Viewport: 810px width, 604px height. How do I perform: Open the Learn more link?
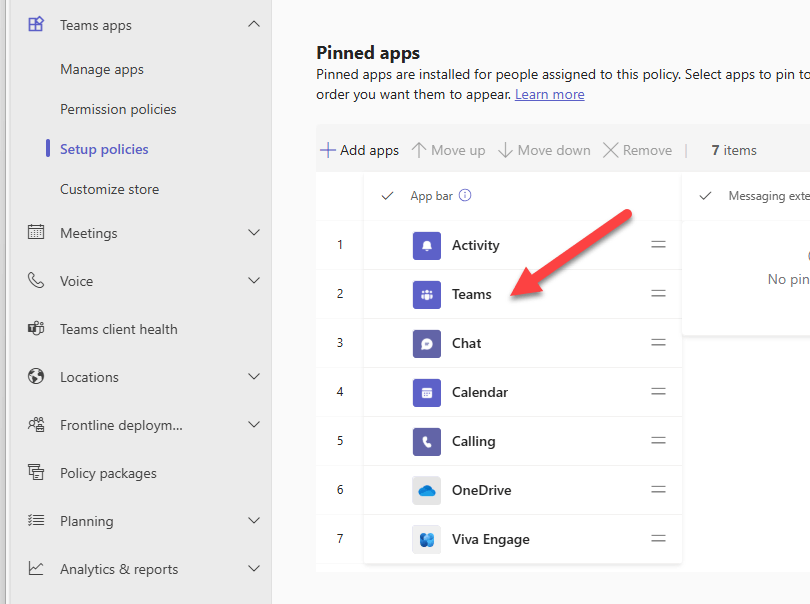[x=549, y=94]
